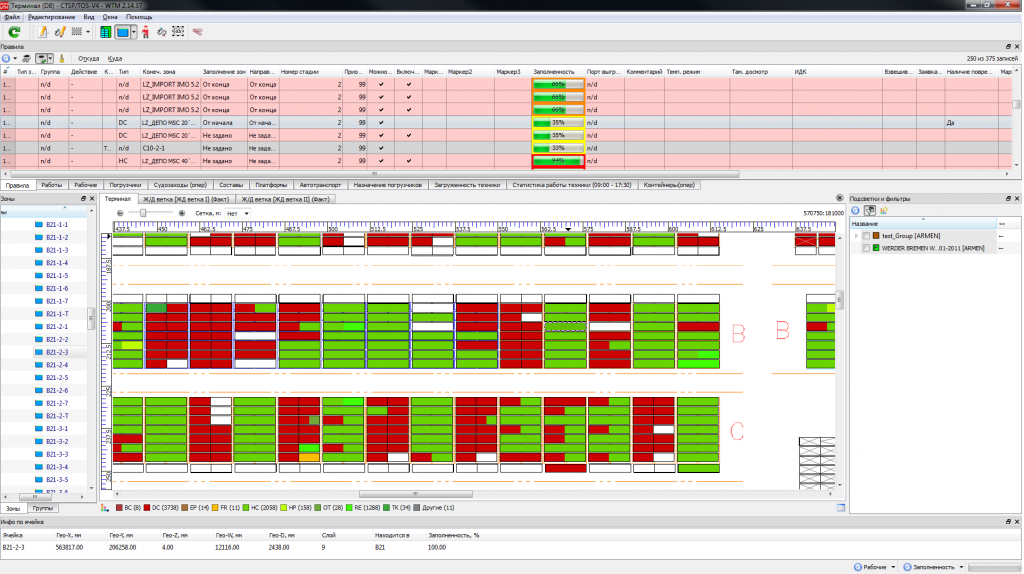The width and height of the screenshot is (1024, 574).
Task: Click the zoom in plus icon above map
Action: pos(182,214)
